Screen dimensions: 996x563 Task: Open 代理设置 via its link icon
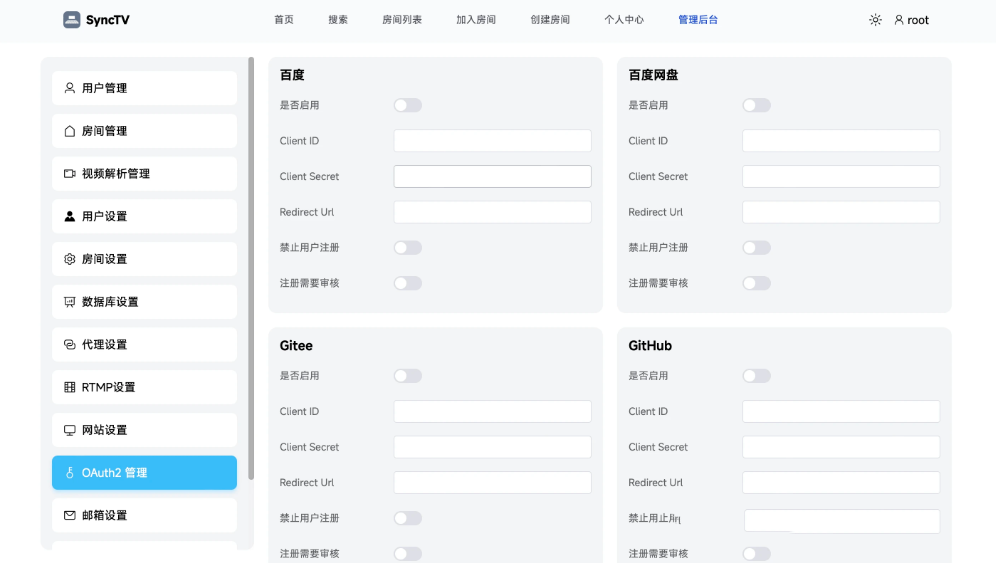(70, 344)
